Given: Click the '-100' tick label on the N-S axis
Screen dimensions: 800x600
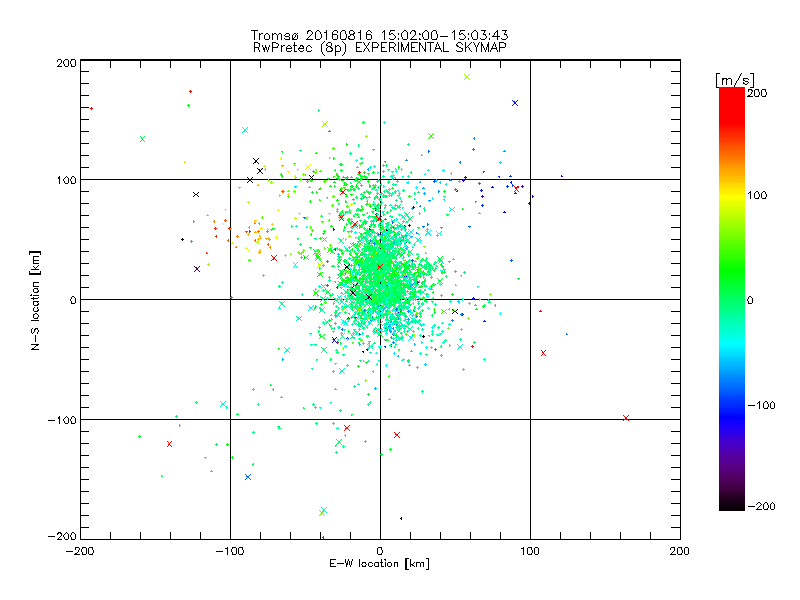Looking at the screenshot, I should (62, 420).
